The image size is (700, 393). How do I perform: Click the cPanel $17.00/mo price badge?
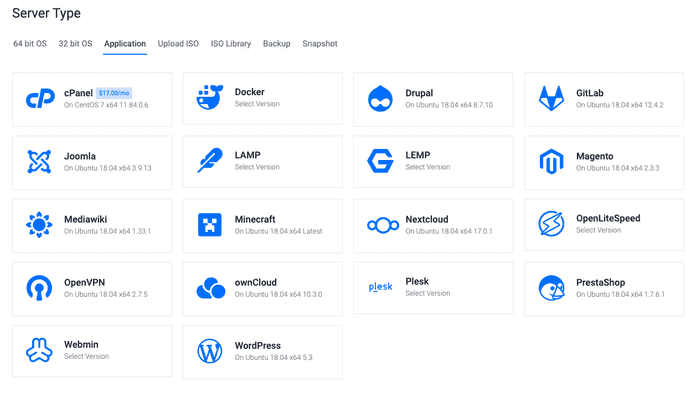(x=114, y=93)
